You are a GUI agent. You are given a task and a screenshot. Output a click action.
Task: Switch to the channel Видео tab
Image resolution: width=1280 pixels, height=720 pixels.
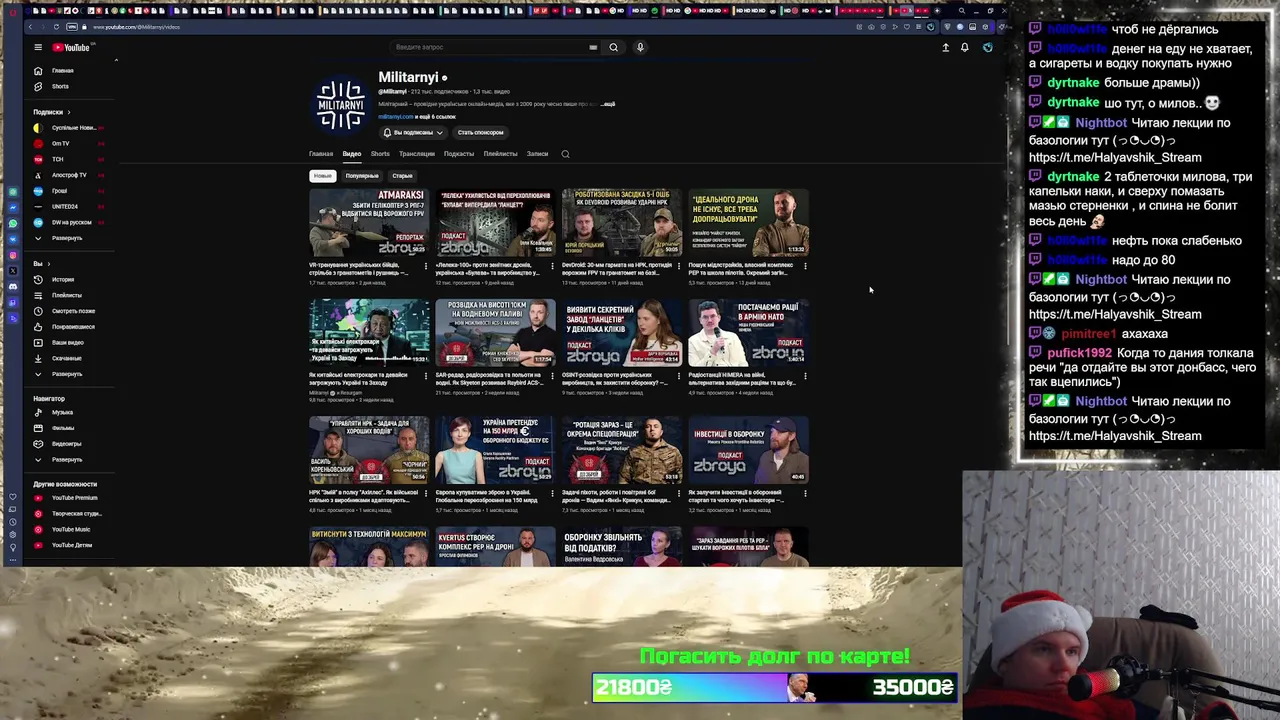tap(352, 154)
